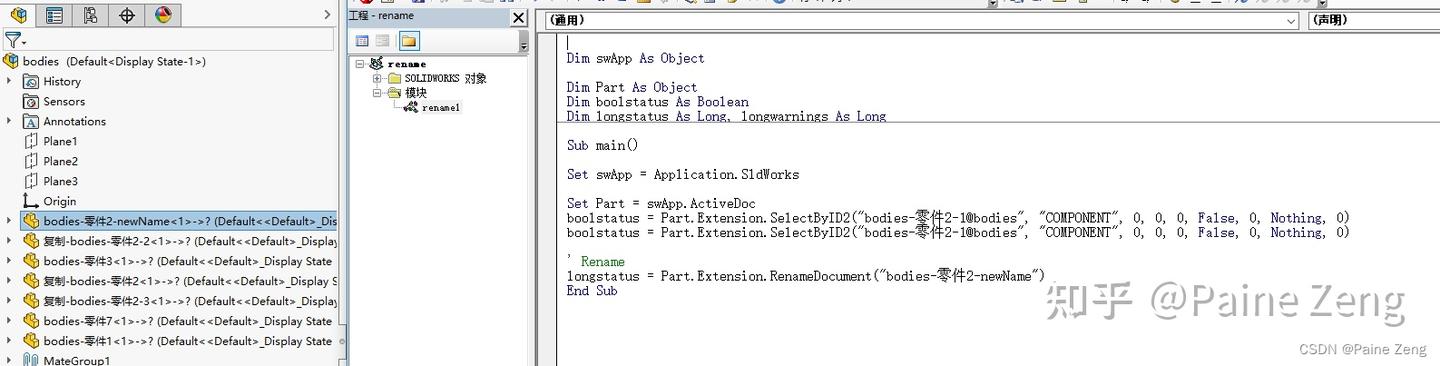
Task: Open the PropertyManager tab
Action: (54, 14)
